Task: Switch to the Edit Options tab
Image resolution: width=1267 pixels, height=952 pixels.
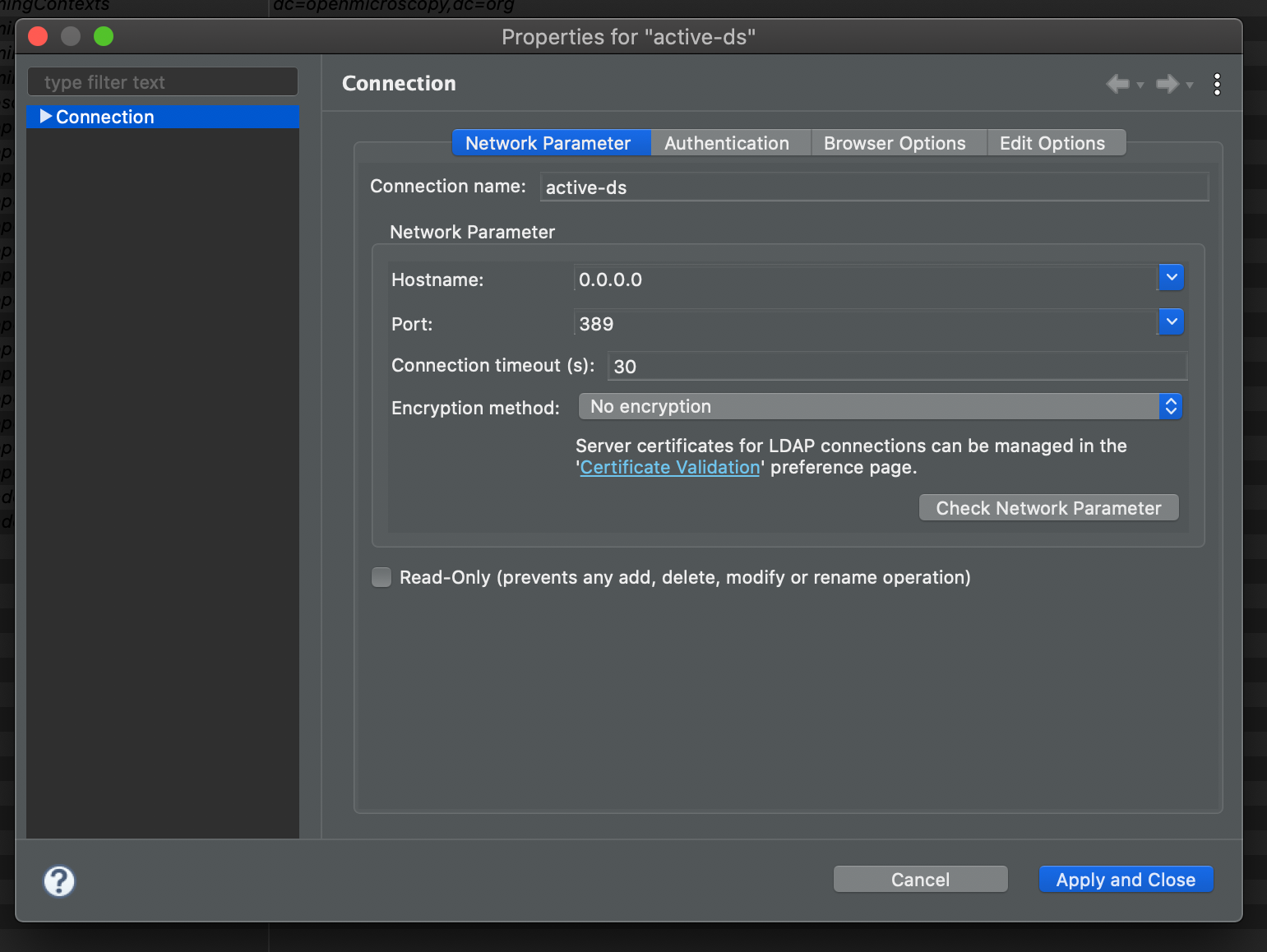Action: point(1056,143)
